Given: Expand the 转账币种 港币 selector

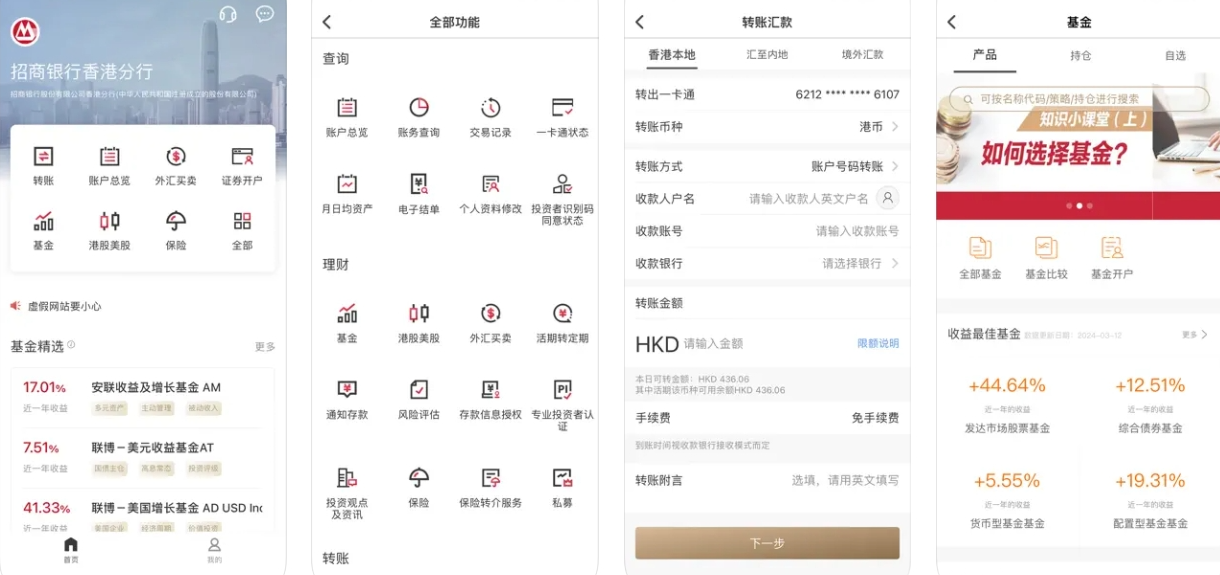Looking at the screenshot, I should [767, 127].
